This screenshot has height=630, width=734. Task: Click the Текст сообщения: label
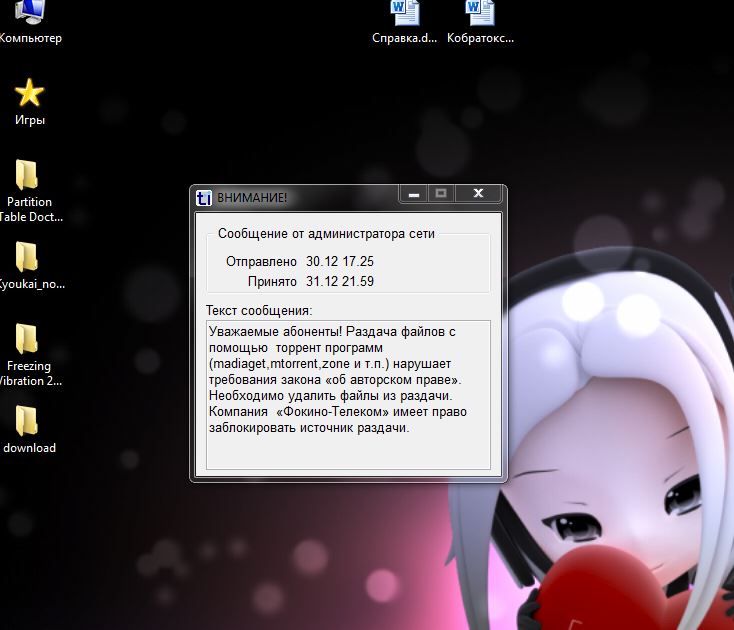tap(259, 310)
